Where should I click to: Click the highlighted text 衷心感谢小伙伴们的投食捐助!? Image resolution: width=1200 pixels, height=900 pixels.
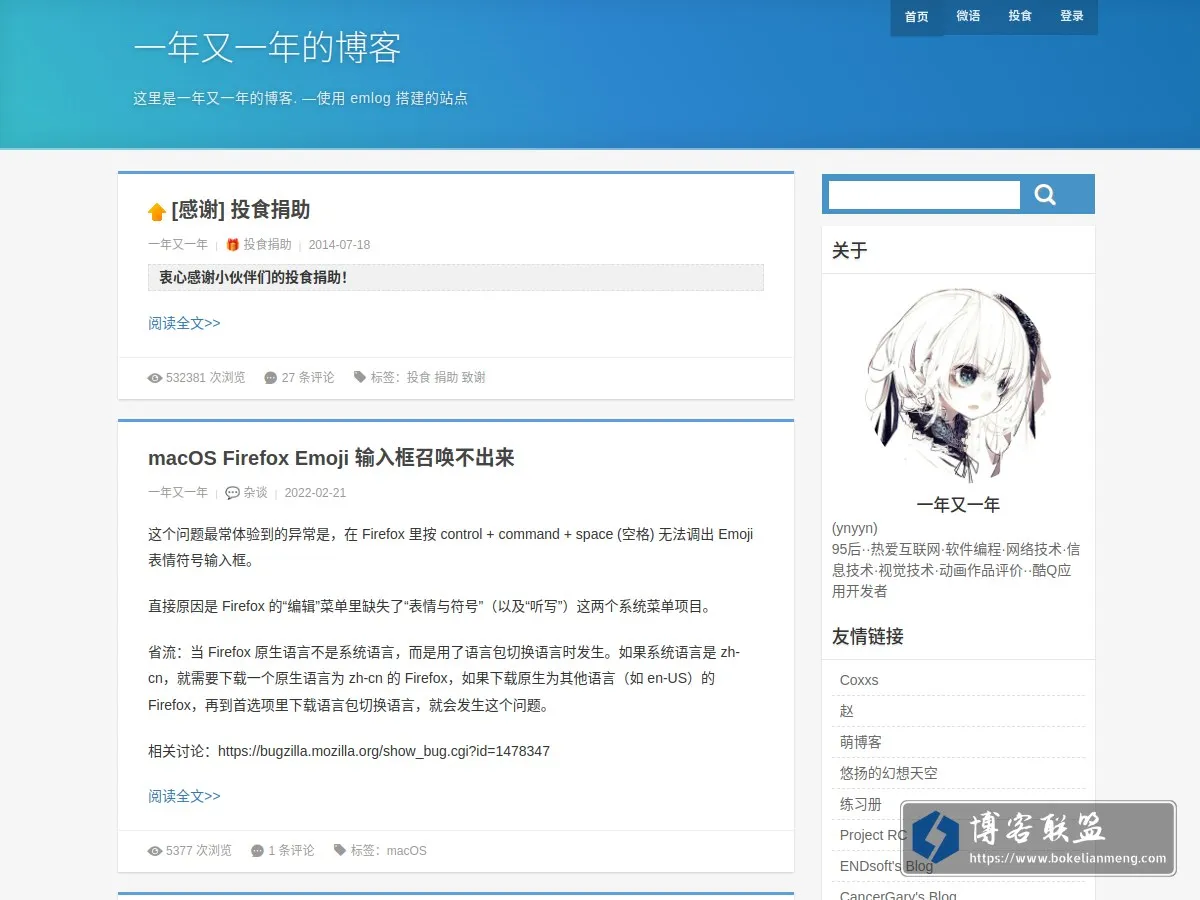coord(254,277)
